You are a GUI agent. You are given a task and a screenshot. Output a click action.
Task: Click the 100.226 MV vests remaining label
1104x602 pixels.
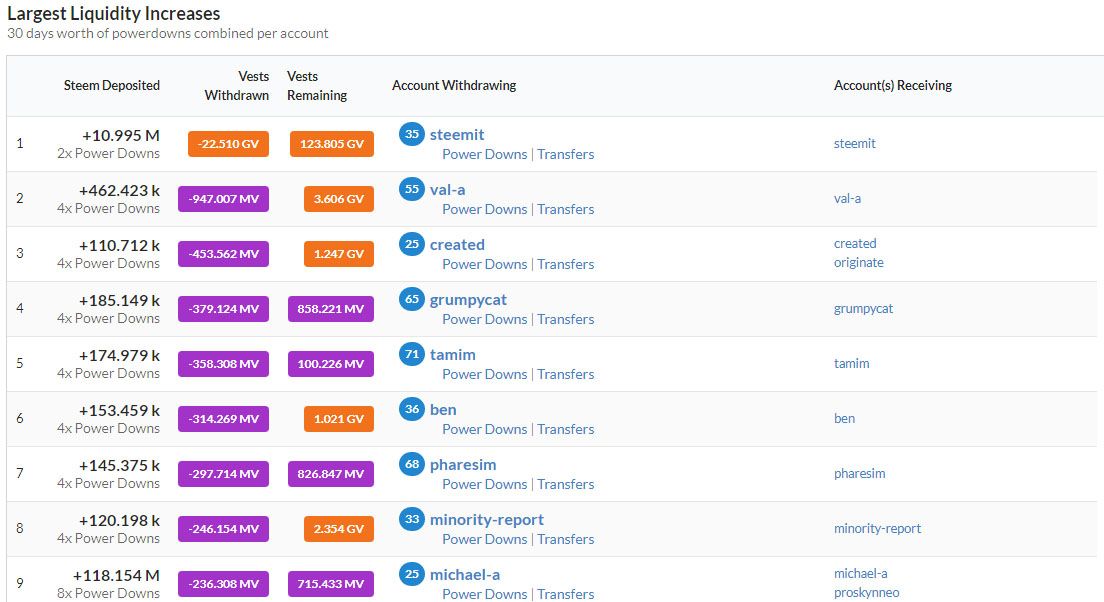click(x=331, y=363)
